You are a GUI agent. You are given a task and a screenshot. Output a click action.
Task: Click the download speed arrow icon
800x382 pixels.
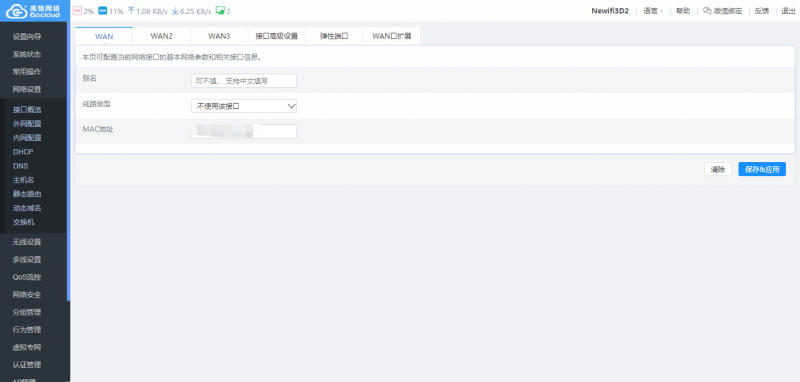click(x=175, y=11)
